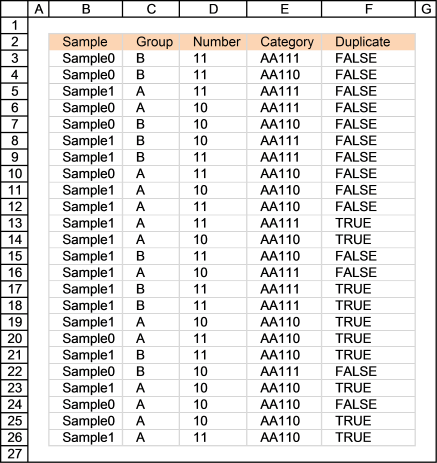
Task: Select the Group cell in row 17
Action: coord(151,289)
